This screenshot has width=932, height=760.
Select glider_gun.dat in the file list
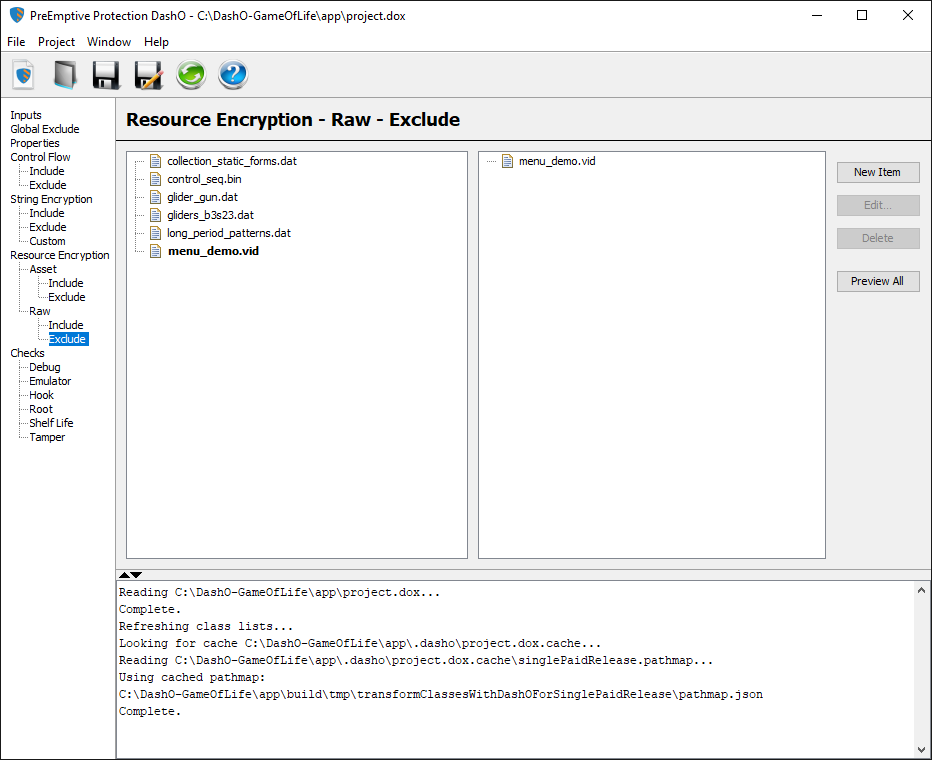[x=202, y=197]
